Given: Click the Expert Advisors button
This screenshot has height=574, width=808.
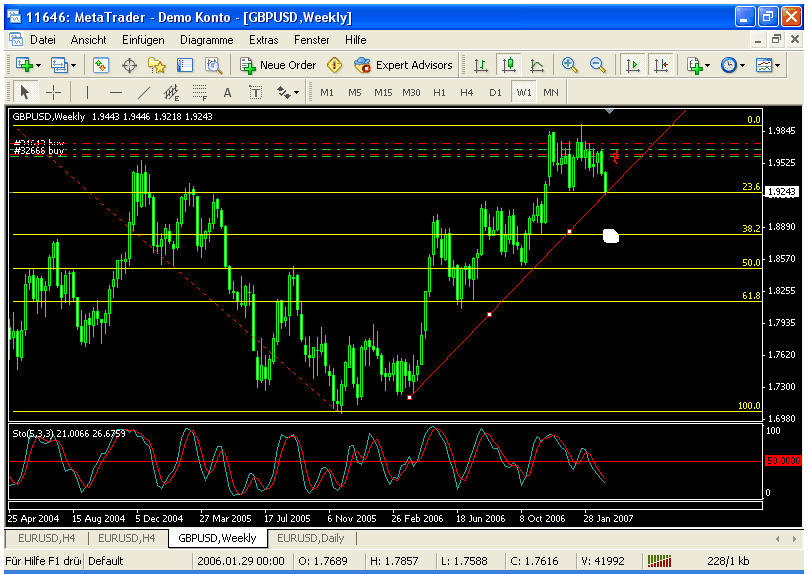Looking at the screenshot, I should pos(403,65).
